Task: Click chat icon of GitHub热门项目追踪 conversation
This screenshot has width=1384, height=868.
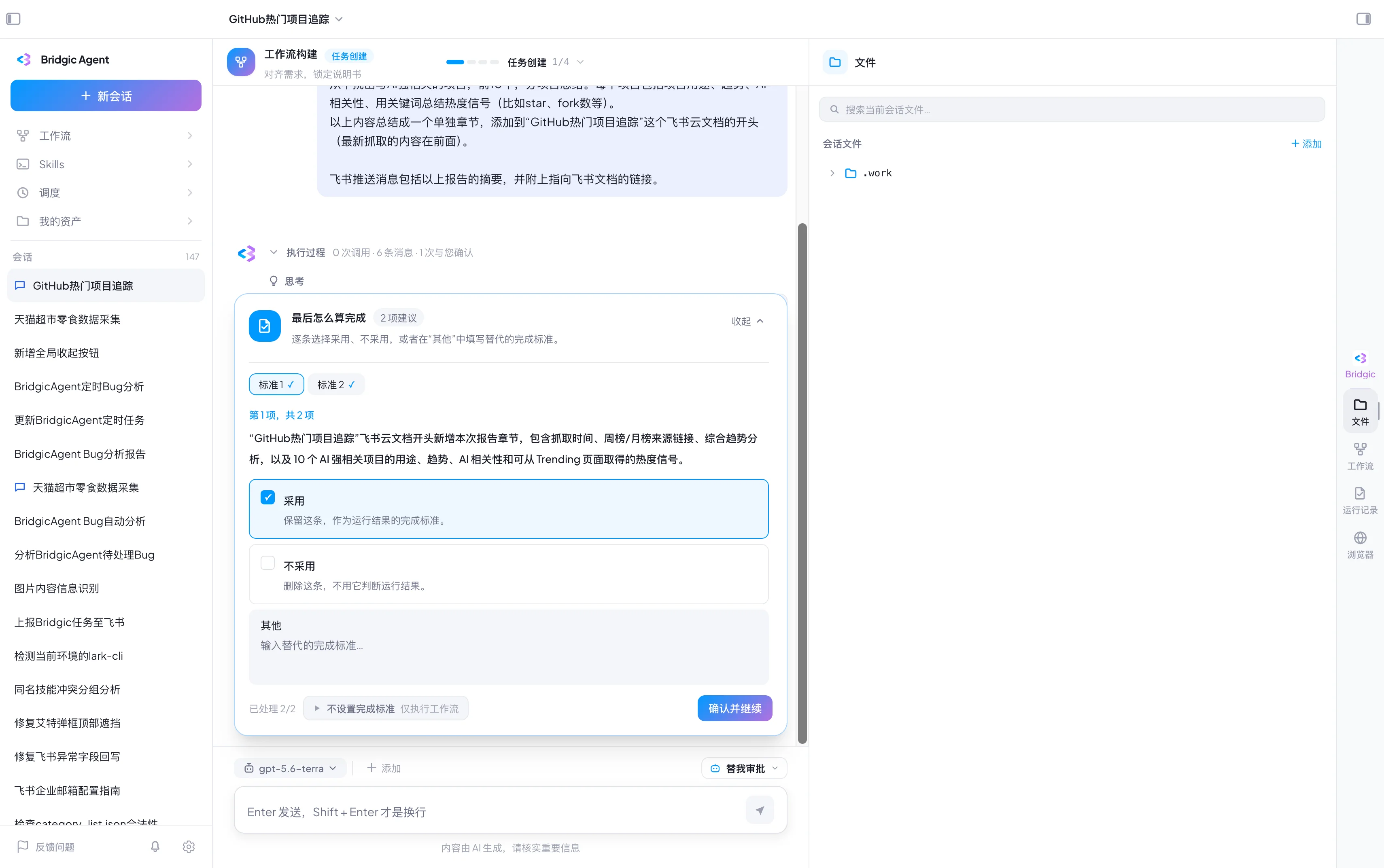Action: 20,285
